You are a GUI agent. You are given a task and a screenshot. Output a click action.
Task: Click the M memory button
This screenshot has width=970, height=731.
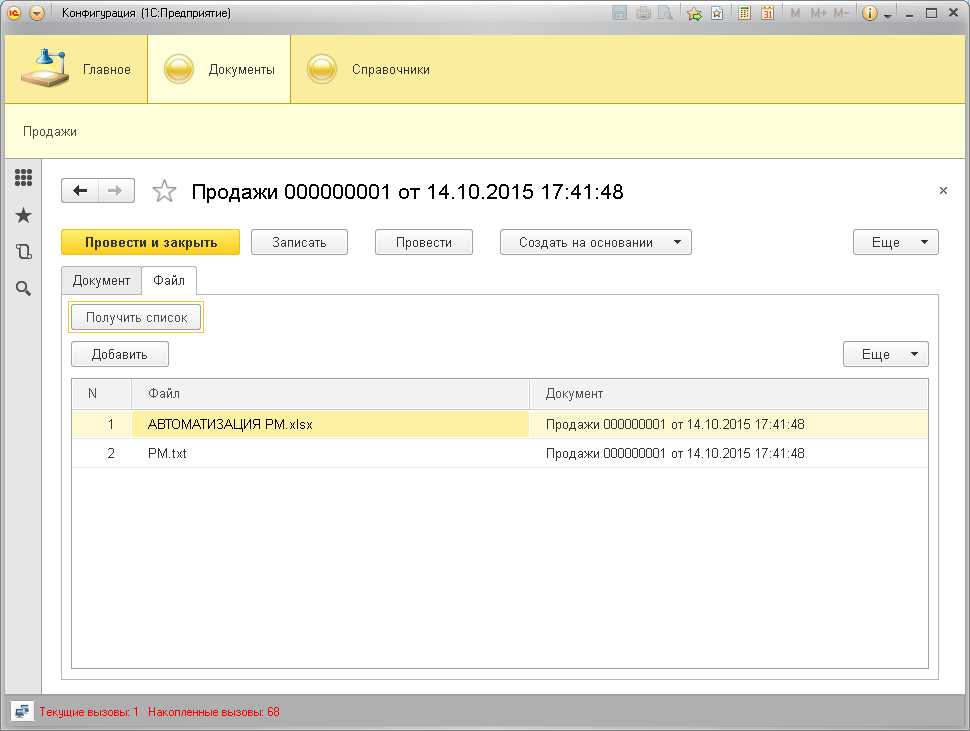(x=796, y=13)
